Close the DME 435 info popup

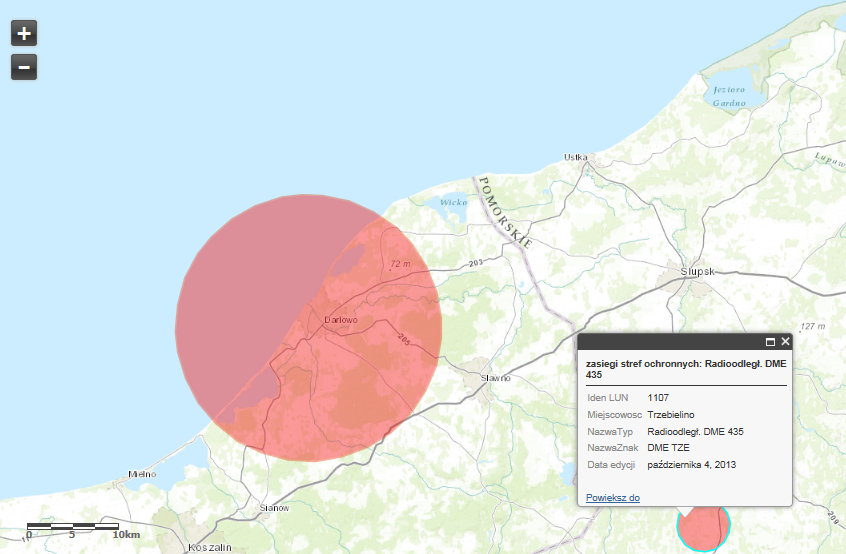[785, 341]
